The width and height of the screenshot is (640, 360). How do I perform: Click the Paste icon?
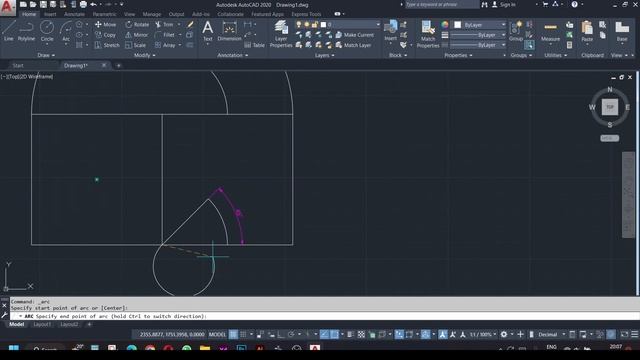click(x=587, y=31)
